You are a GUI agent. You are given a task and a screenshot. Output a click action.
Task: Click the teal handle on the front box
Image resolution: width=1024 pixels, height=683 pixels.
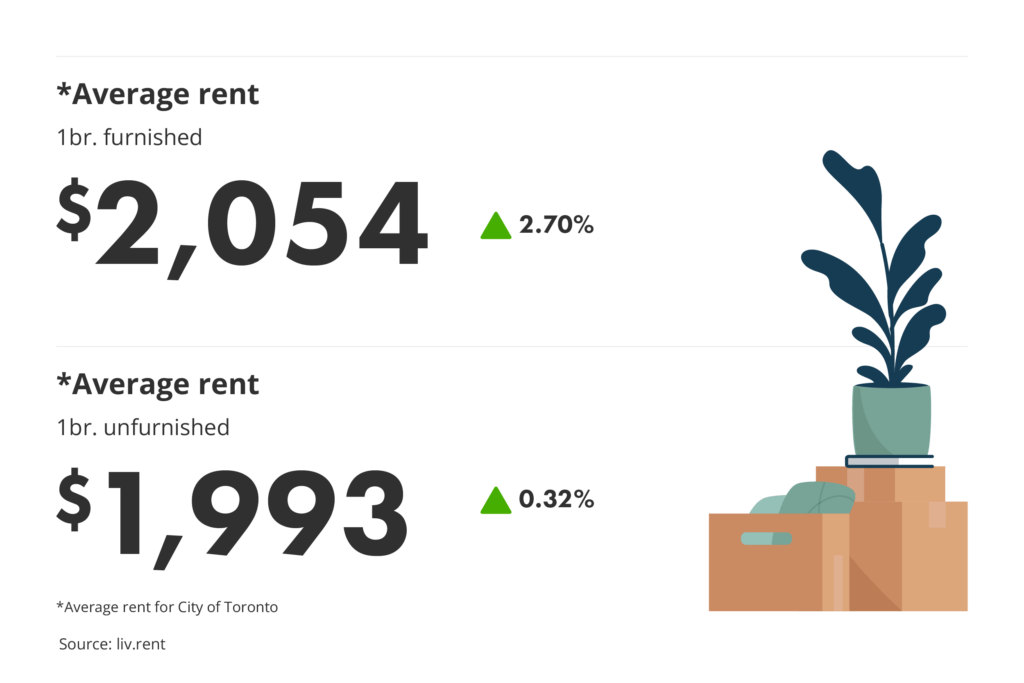[x=765, y=539]
